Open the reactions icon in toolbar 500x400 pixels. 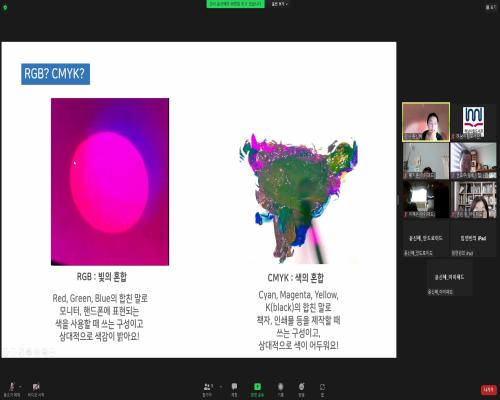[x=301, y=386]
